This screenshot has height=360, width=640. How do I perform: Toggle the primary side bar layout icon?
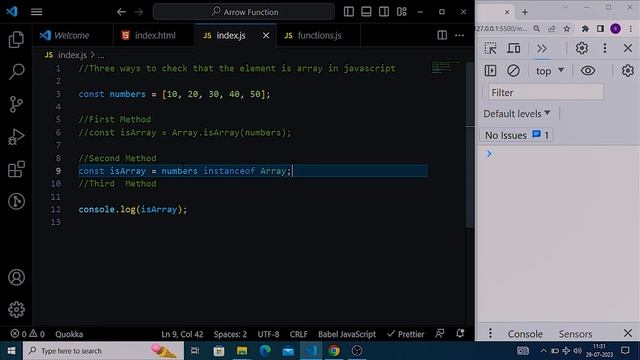pos(349,12)
